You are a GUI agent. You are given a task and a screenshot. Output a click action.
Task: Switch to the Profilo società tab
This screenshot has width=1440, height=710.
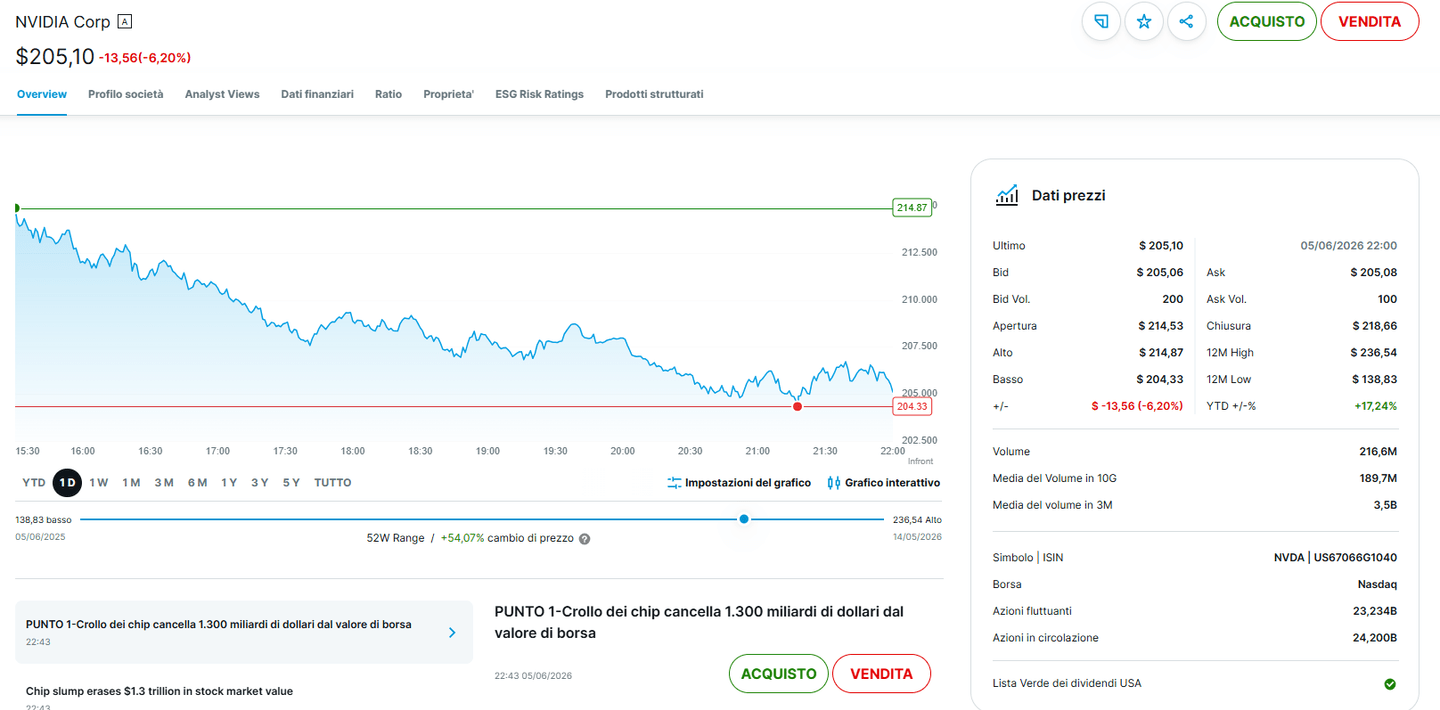[x=126, y=94]
